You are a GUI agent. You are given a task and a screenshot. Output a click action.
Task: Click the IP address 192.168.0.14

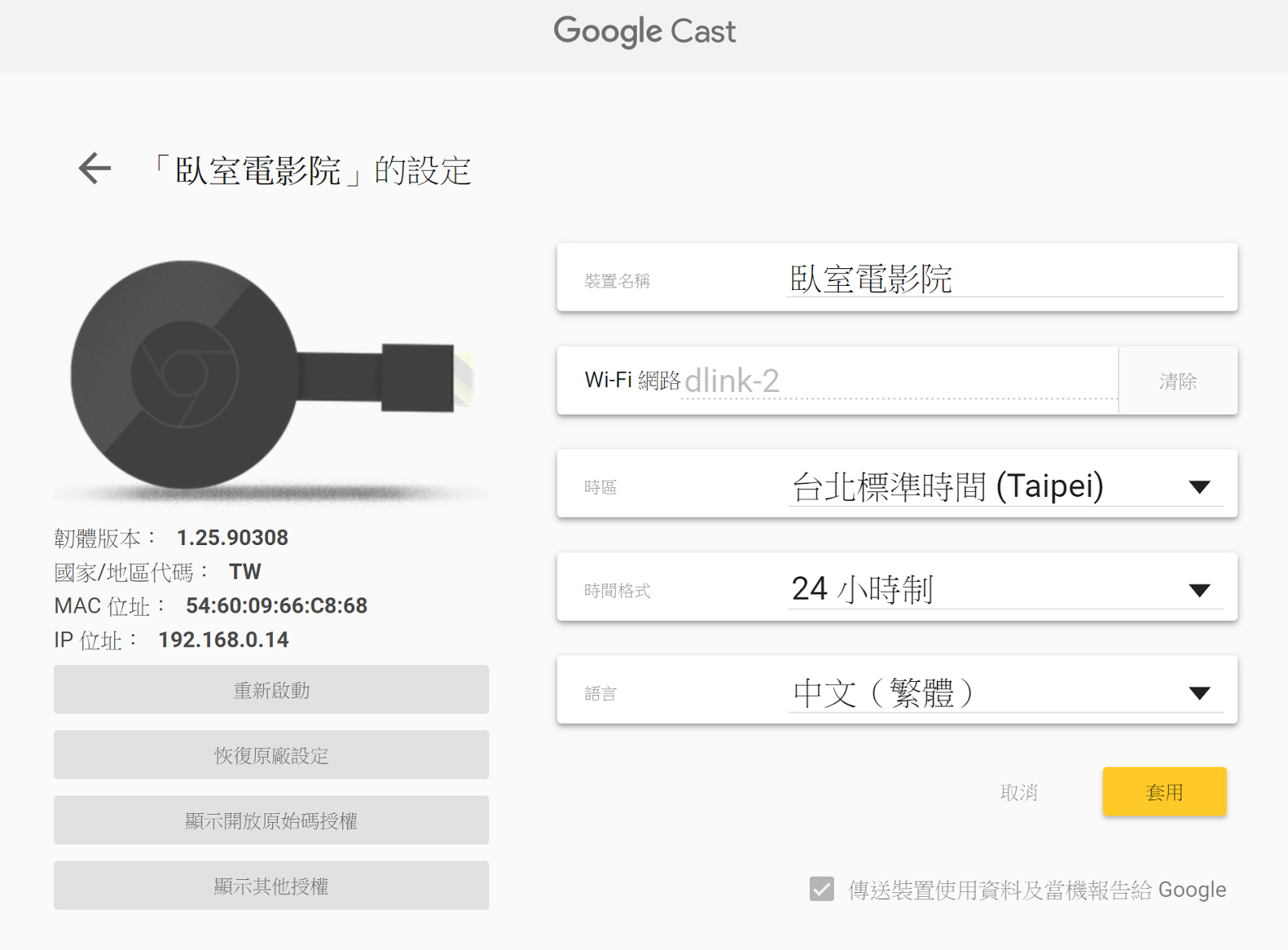point(223,640)
